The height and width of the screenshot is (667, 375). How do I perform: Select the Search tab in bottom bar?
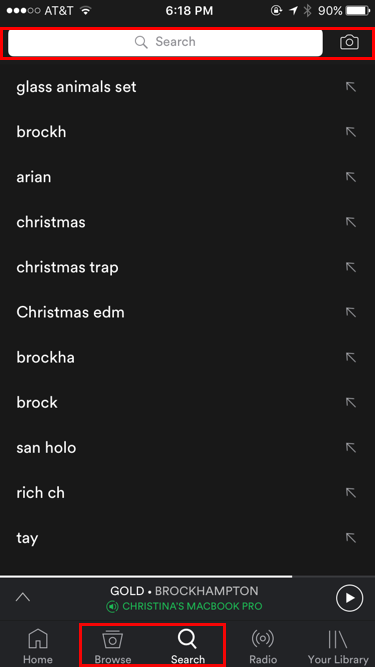pos(188,645)
